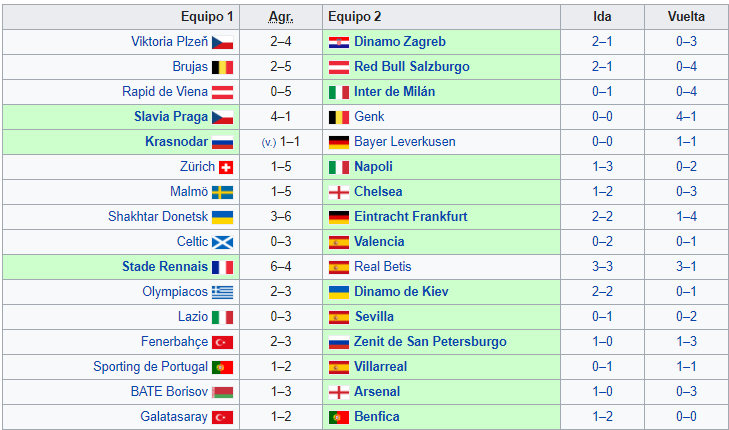Follow the Zenit de San Petersburgo link

pos(430,342)
